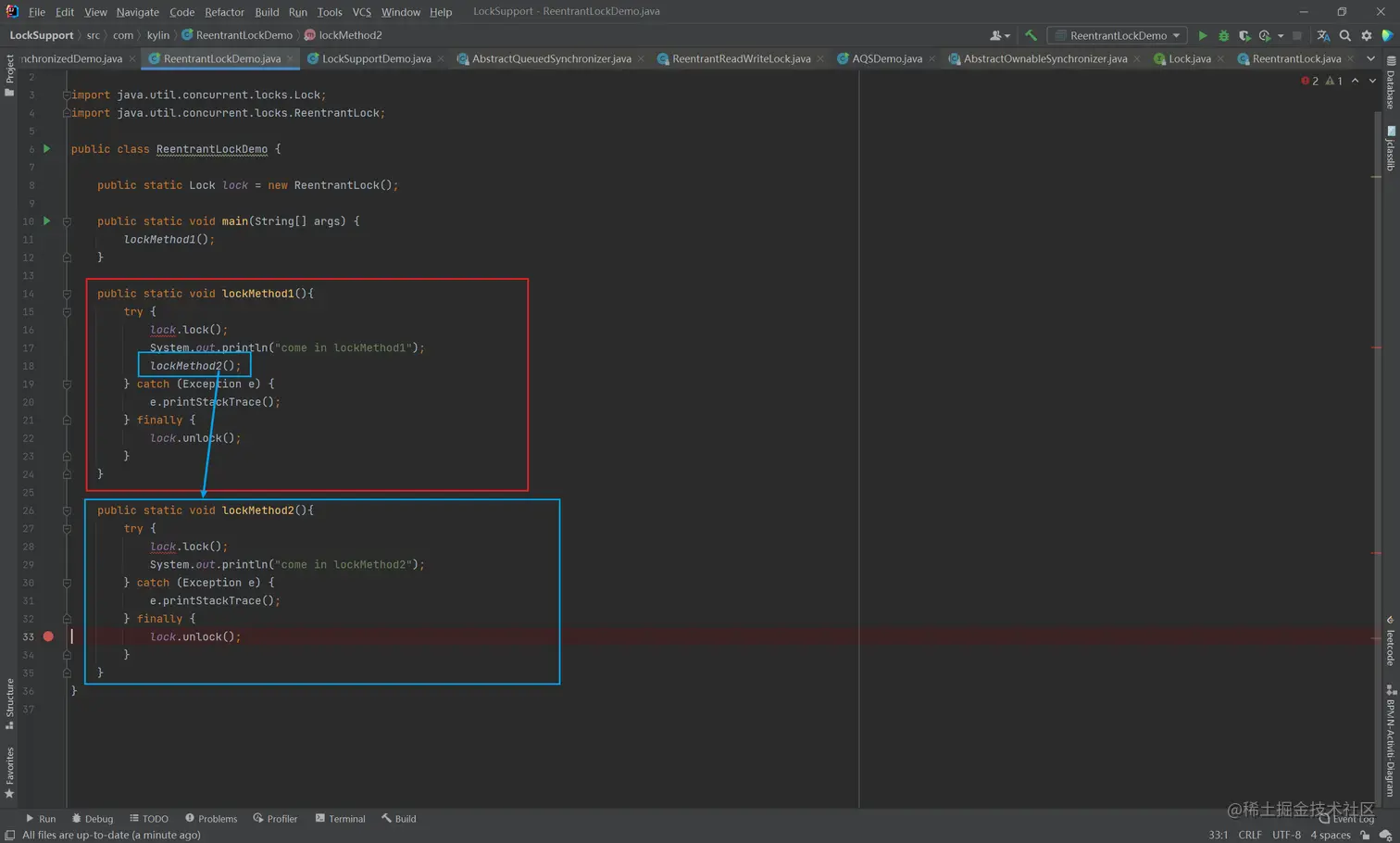1400x843 pixels.
Task: Open the Navigate menu
Action: click(137, 12)
